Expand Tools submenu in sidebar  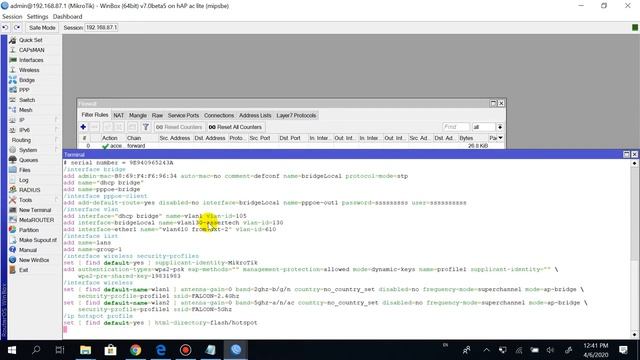coord(25,200)
